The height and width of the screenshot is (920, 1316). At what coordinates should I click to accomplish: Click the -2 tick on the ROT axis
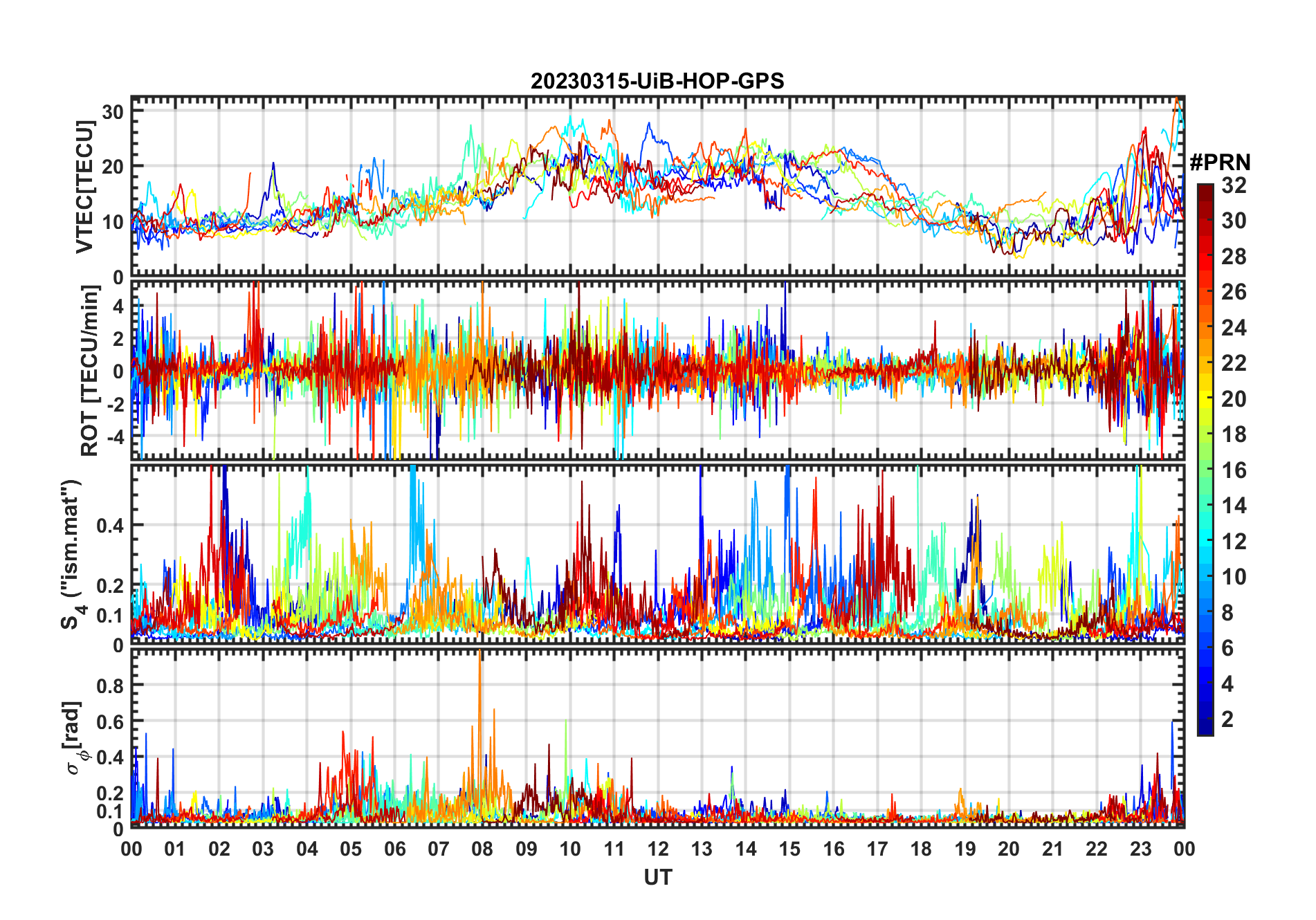pos(115,404)
